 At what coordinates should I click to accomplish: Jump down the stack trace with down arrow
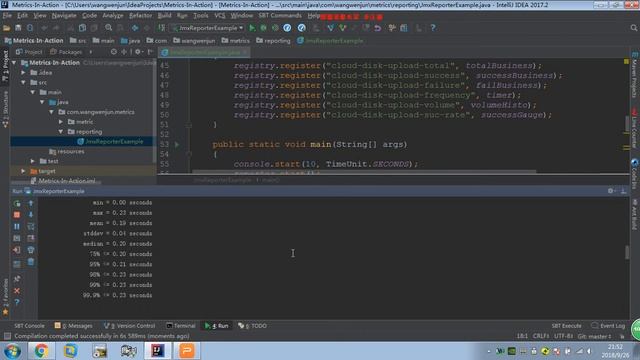pos(31,215)
